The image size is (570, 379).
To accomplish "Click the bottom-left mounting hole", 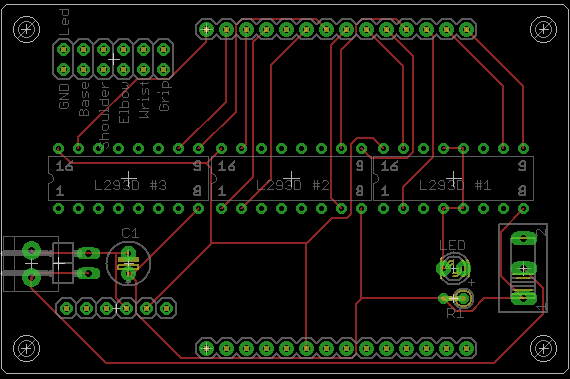I will [x=27, y=348].
